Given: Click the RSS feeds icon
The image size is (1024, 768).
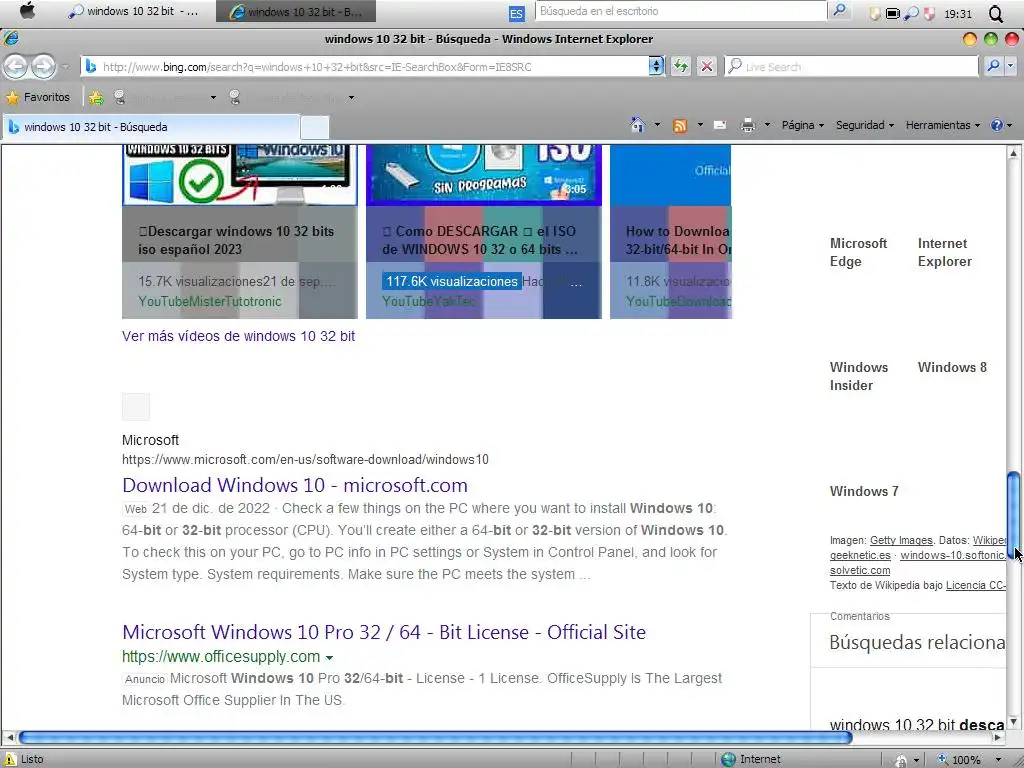Looking at the screenshot, I should point(680,125).
